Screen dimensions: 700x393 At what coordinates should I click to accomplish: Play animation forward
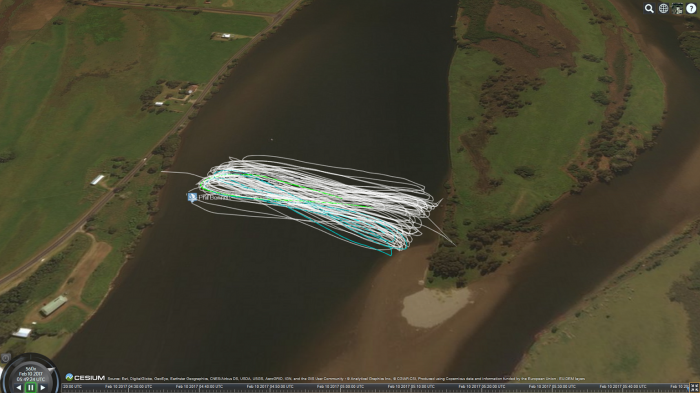(x=42, y=388)
